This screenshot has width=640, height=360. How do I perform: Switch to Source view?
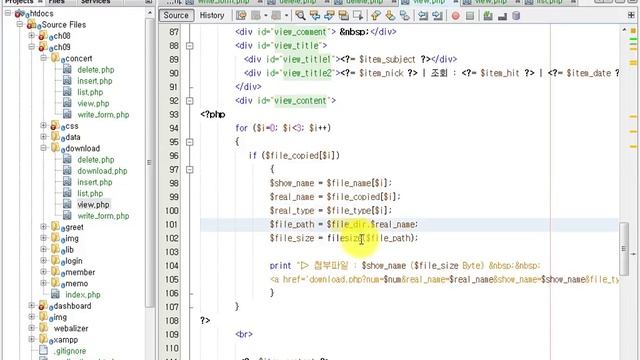[x=176, y=16]
